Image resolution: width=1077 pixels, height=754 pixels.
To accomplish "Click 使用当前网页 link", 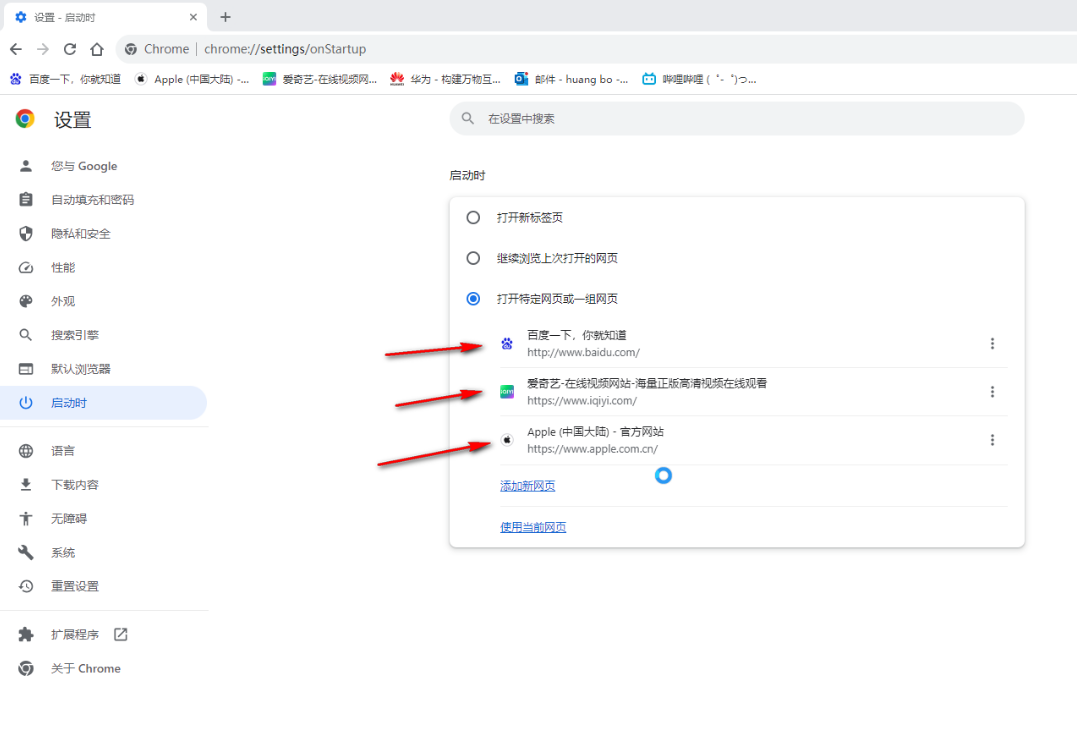I will pos(533,527).
